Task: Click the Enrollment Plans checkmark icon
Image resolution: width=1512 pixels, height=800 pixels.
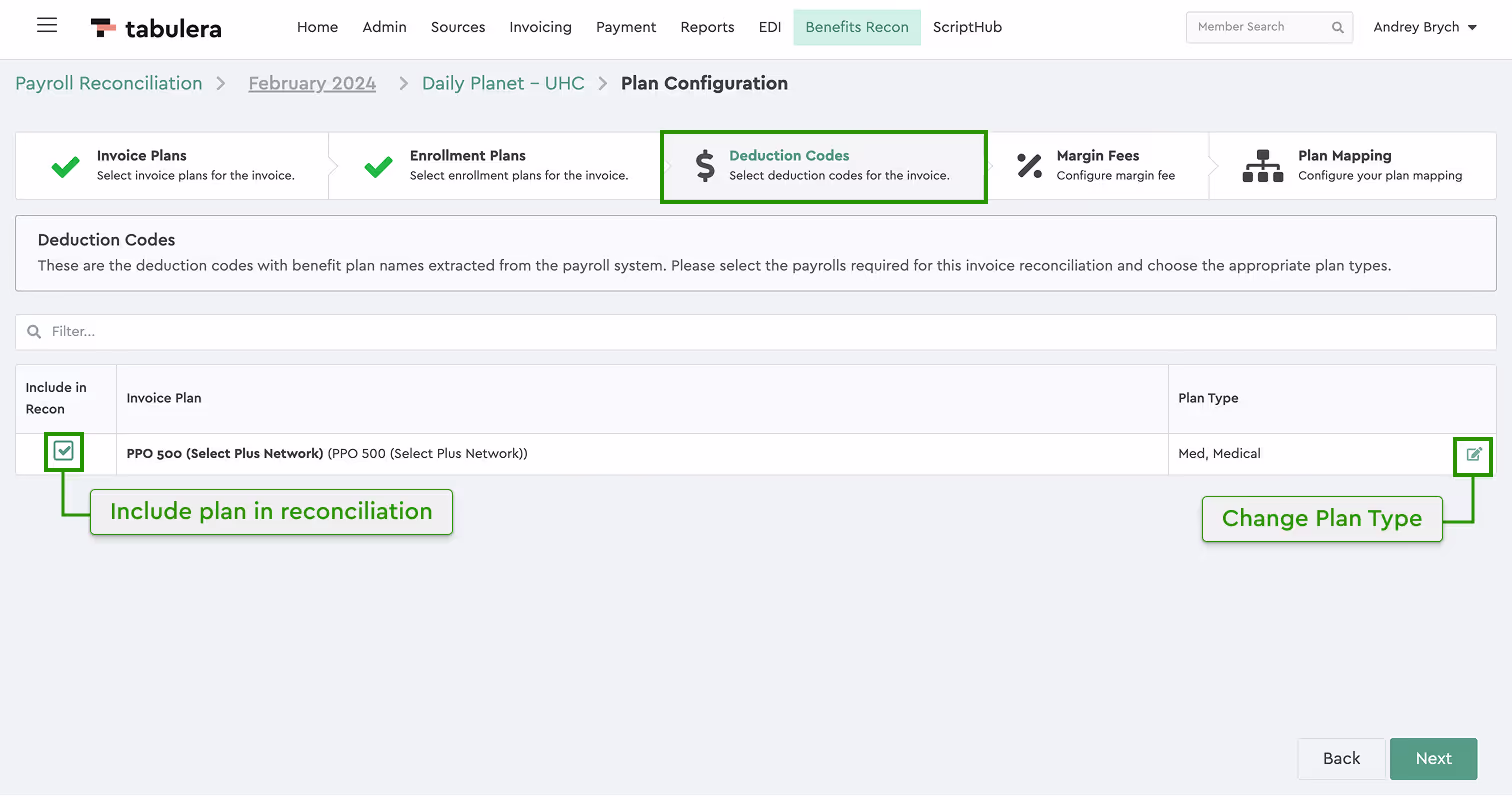Action: 379,166
